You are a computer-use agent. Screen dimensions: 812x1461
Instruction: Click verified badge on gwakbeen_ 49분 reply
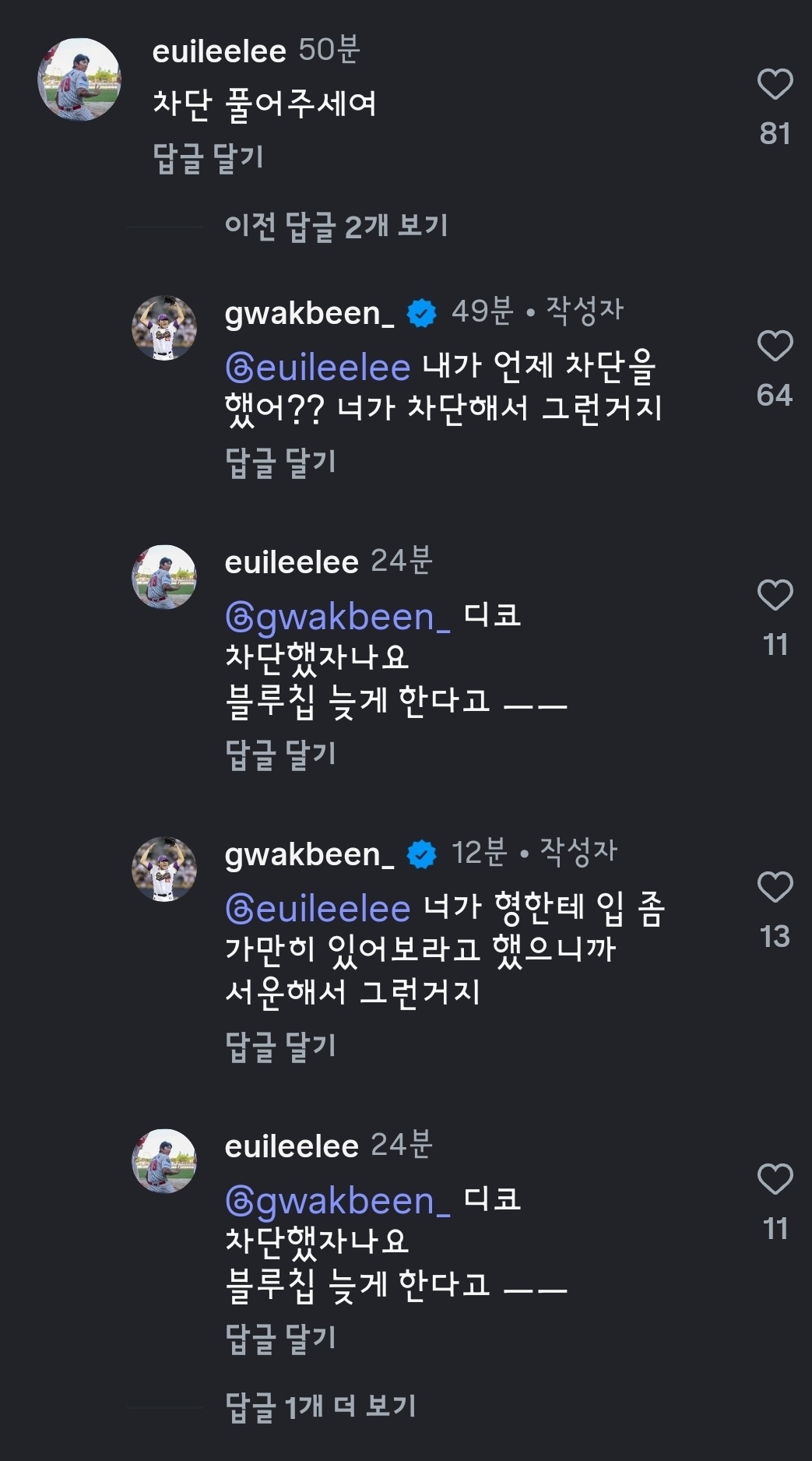point(422,314)
